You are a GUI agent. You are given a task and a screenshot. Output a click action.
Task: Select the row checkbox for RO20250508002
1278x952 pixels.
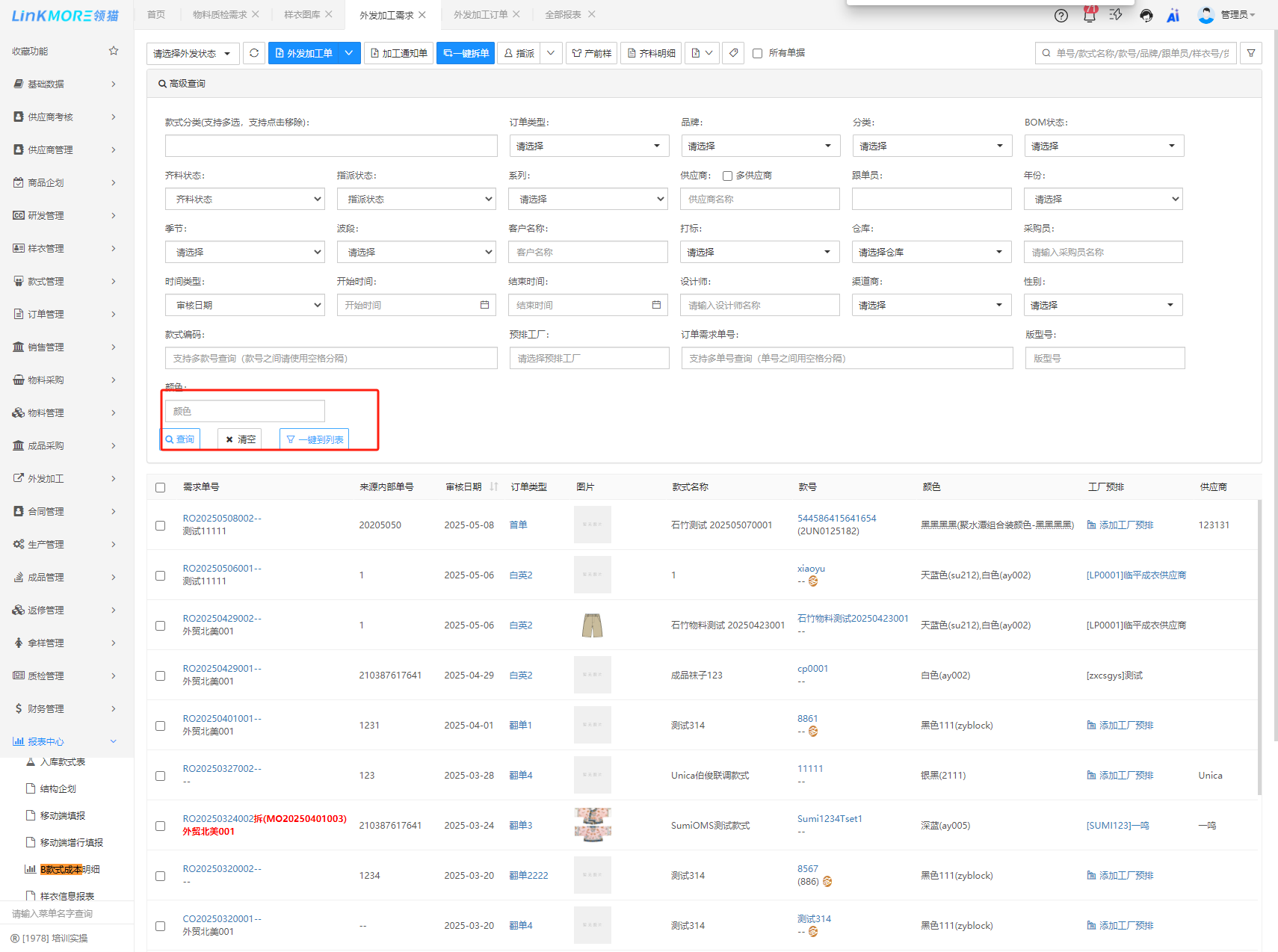click(161, 525)
